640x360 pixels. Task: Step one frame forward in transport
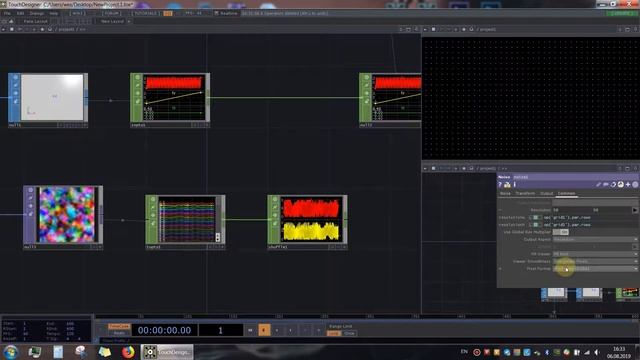tap(318, 330)
